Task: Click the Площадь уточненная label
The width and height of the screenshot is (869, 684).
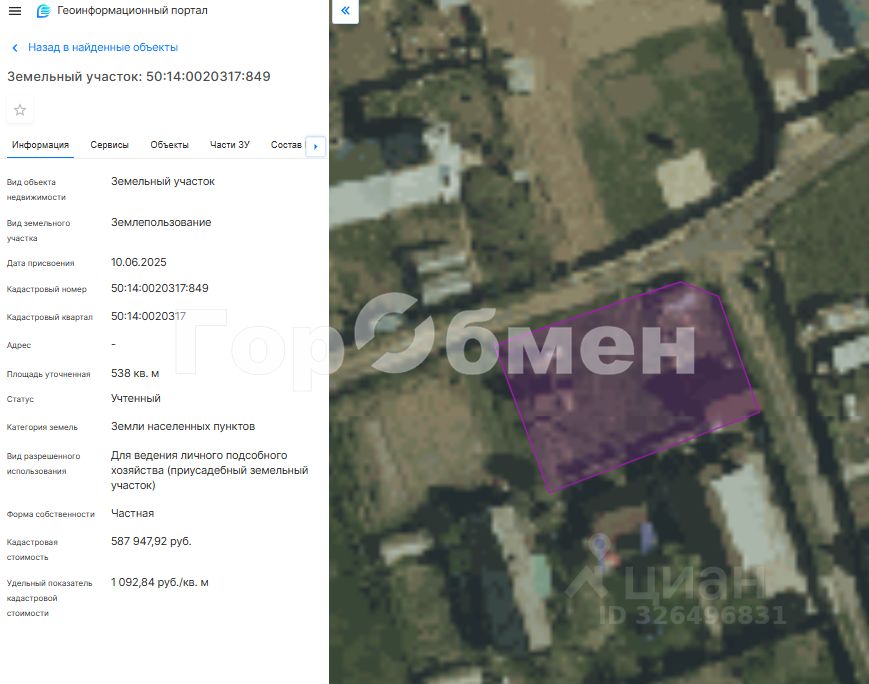Action: (x=48, y=374)
